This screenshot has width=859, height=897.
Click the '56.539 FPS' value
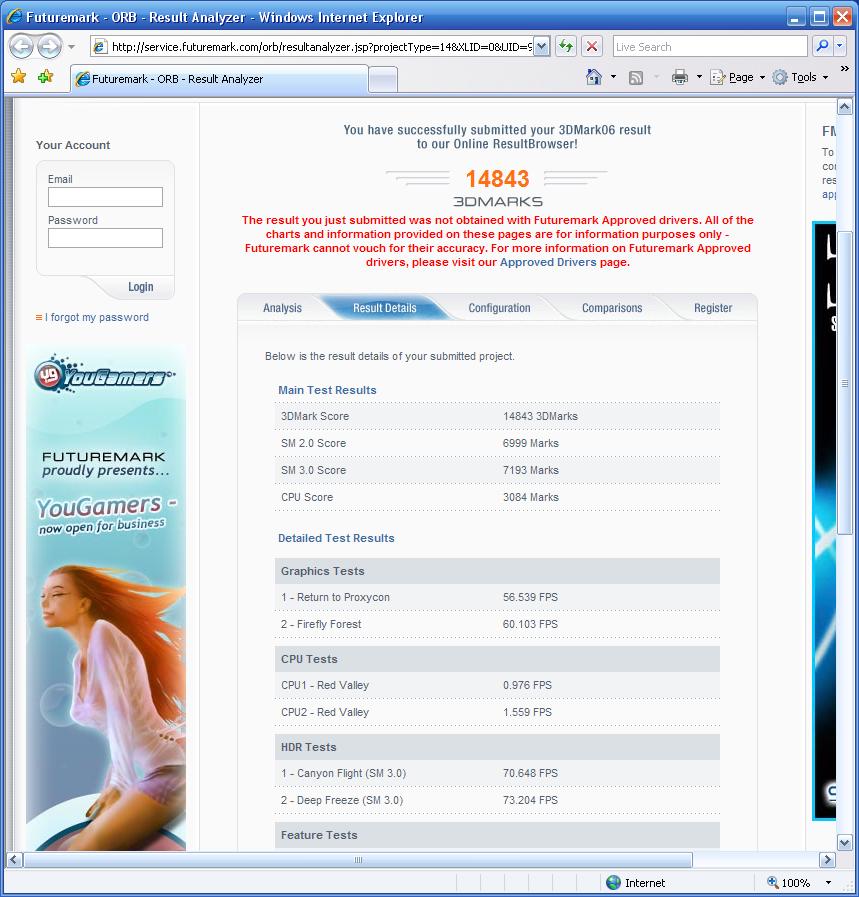[x=530, y=597]
